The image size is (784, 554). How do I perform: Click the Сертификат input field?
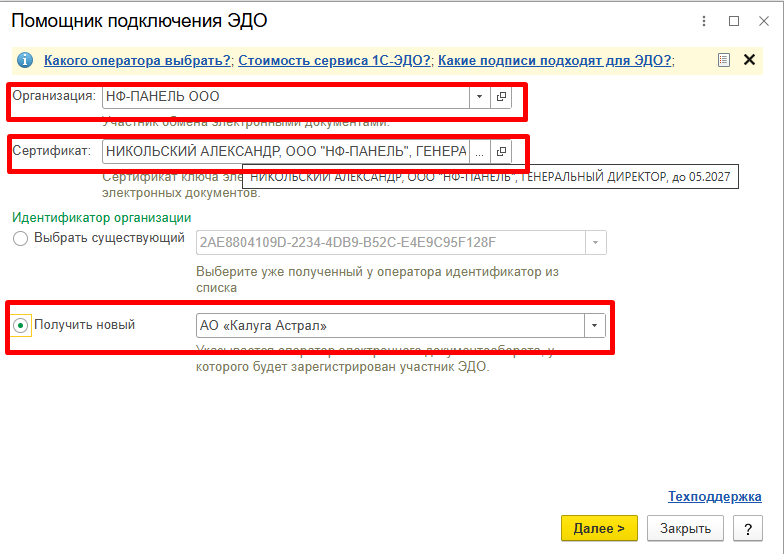286,152
